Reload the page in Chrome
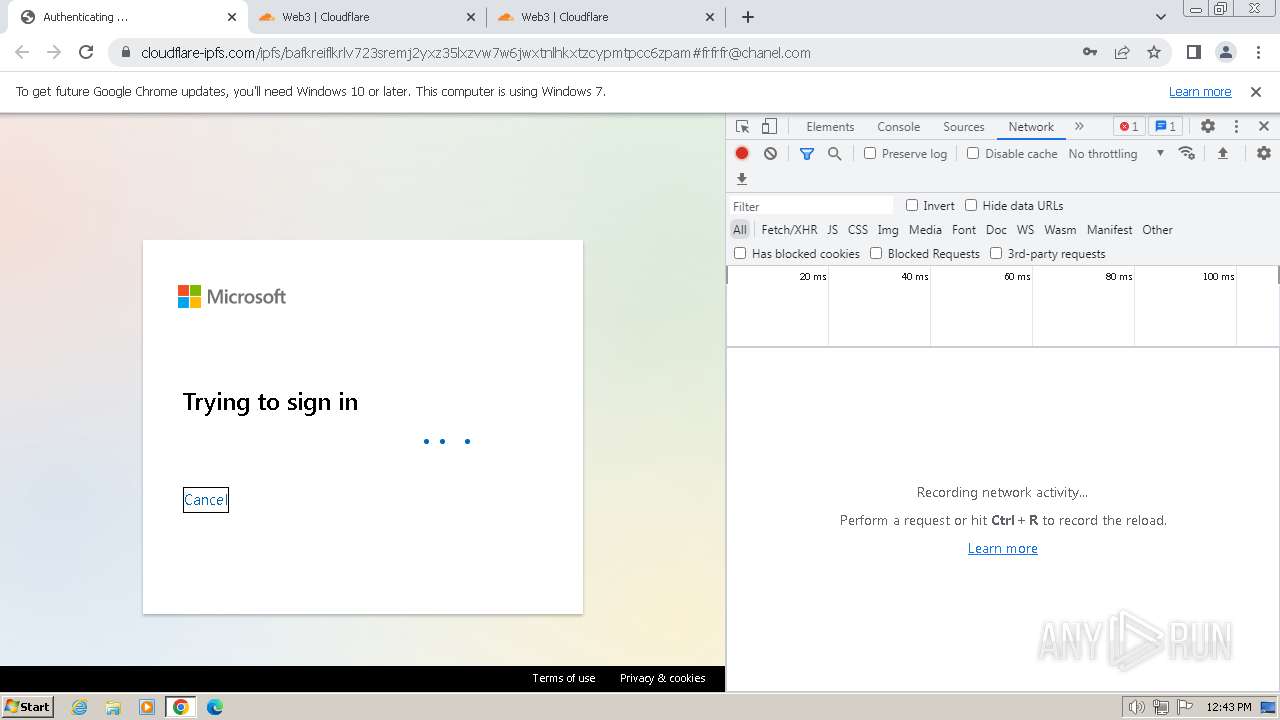 [86, 53]
